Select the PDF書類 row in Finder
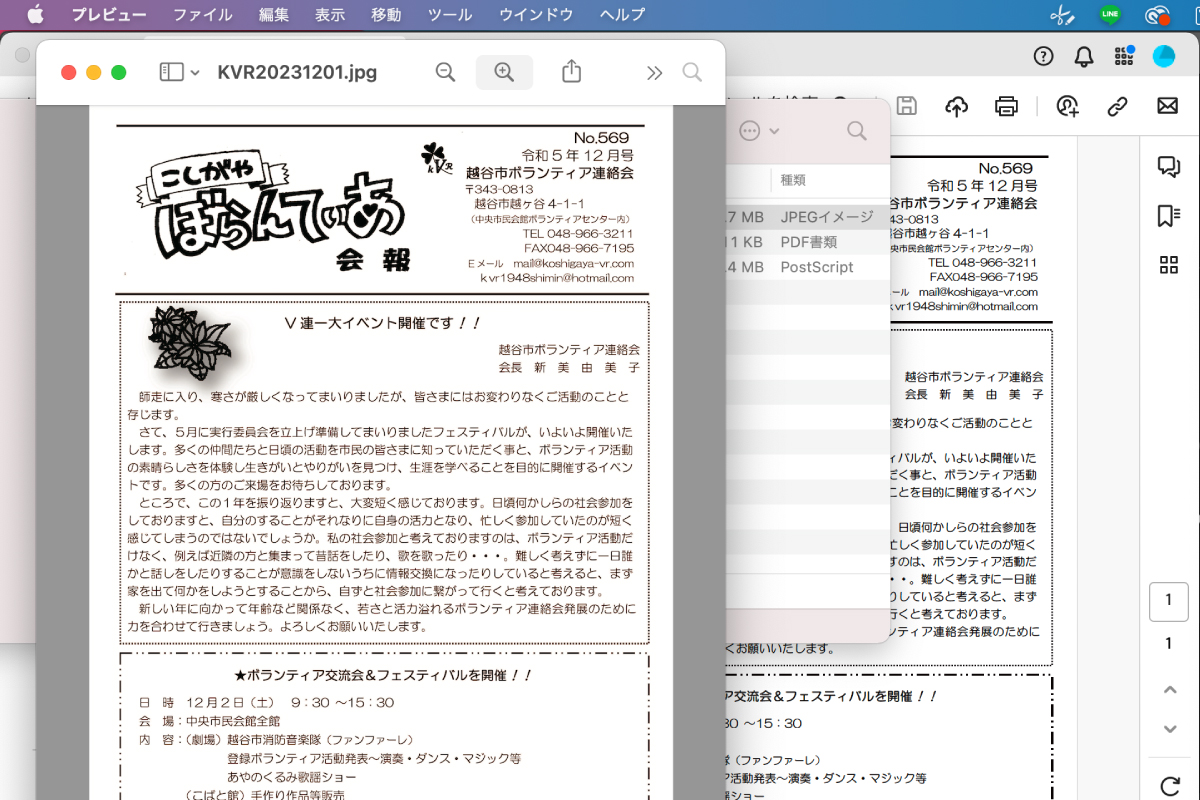The image size is (1200, 800). click(807, 242)
